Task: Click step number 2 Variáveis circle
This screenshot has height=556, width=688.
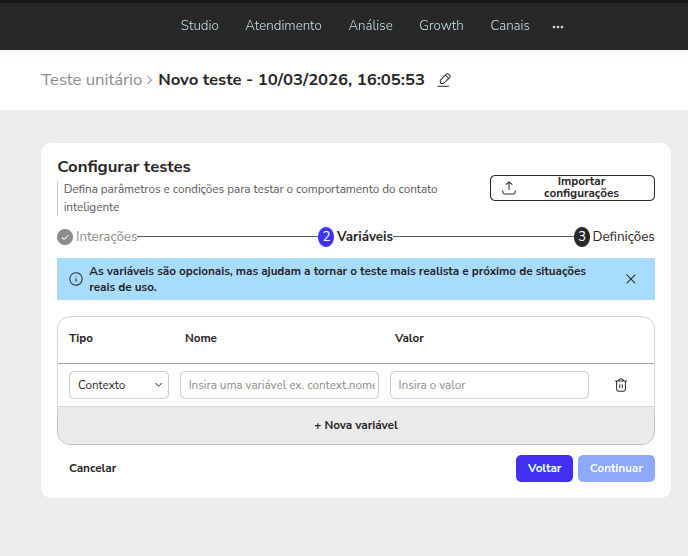Action: pyautogui.click(x=325, y=237)
